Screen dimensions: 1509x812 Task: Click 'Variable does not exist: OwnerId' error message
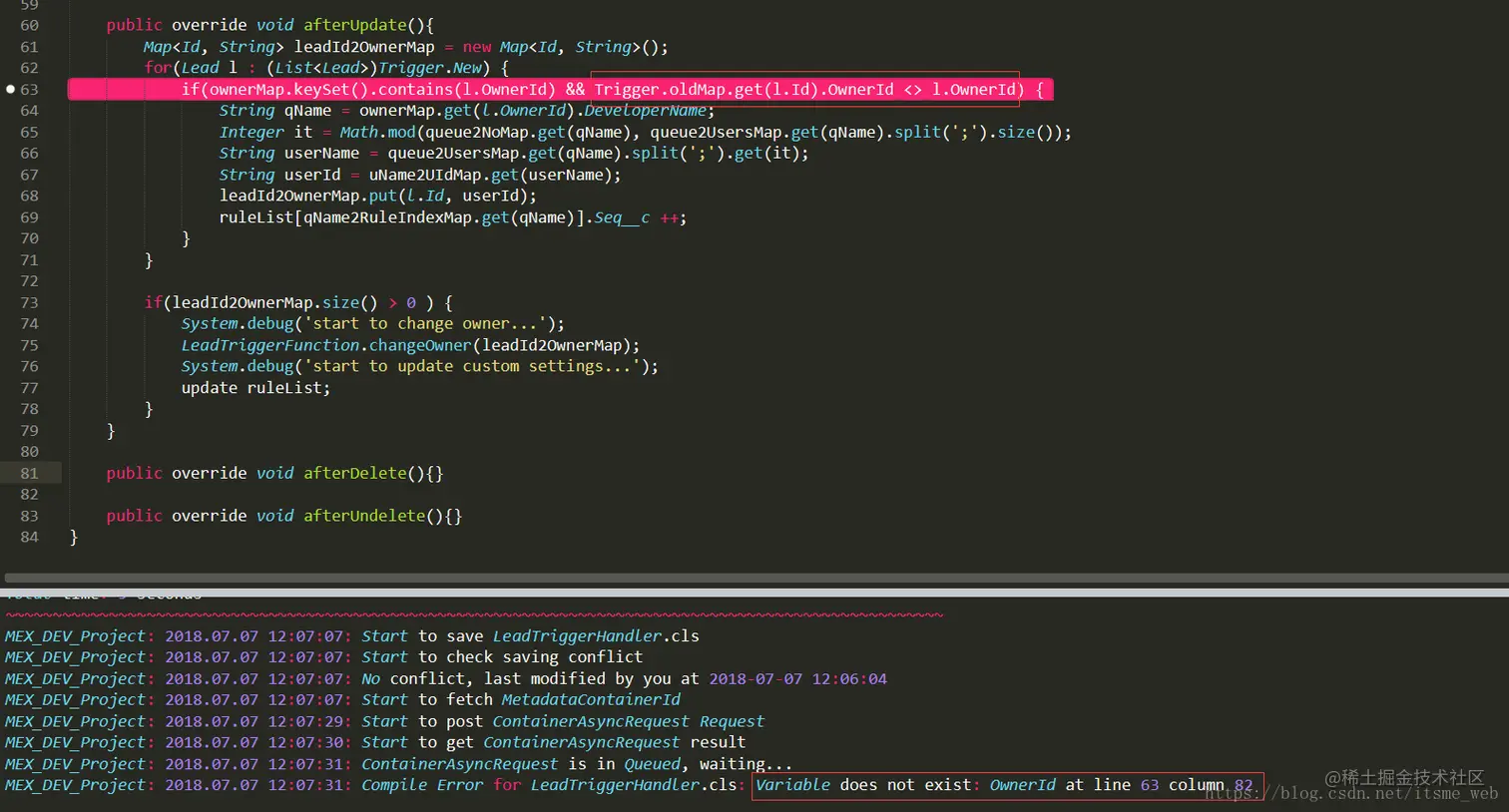pos(905,785)
